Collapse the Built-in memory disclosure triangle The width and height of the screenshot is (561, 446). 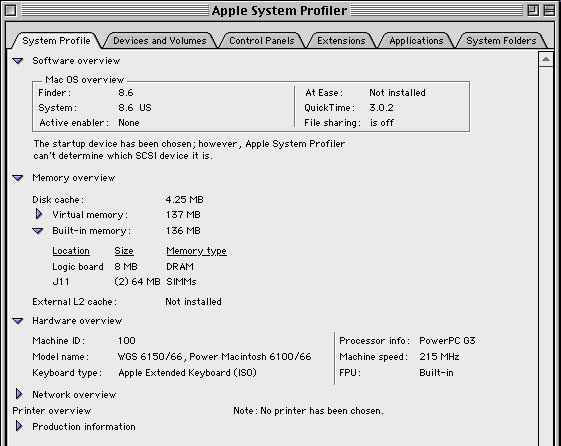38,231
